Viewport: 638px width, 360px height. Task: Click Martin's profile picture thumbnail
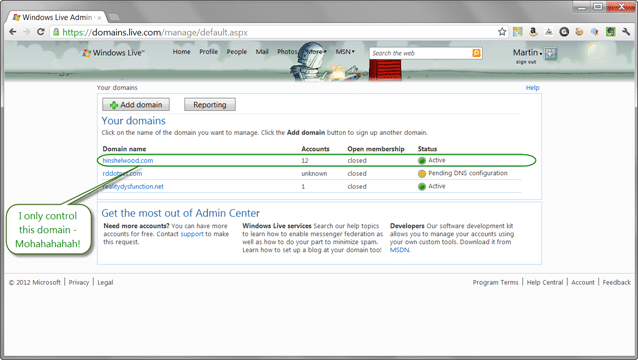click(x=551, y=53)
